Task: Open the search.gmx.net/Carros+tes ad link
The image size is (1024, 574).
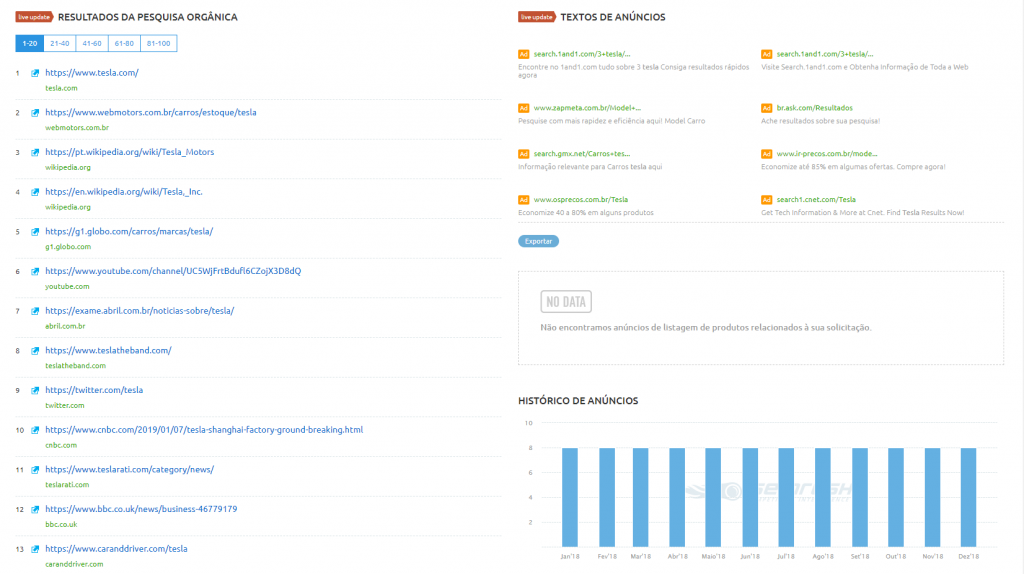Action: pos(582,154)
